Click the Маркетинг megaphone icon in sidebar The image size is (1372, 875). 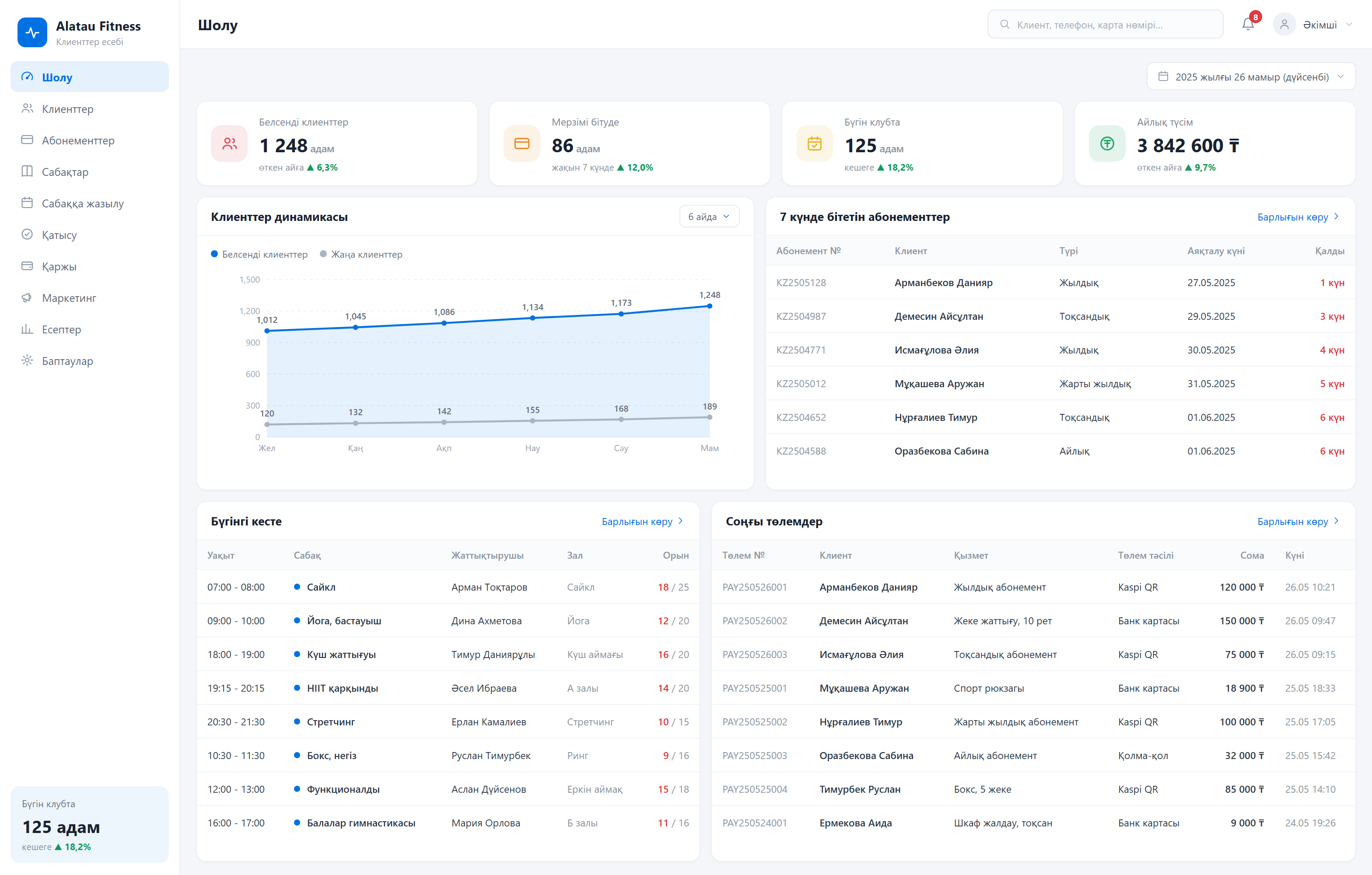(x=27, y=297)
